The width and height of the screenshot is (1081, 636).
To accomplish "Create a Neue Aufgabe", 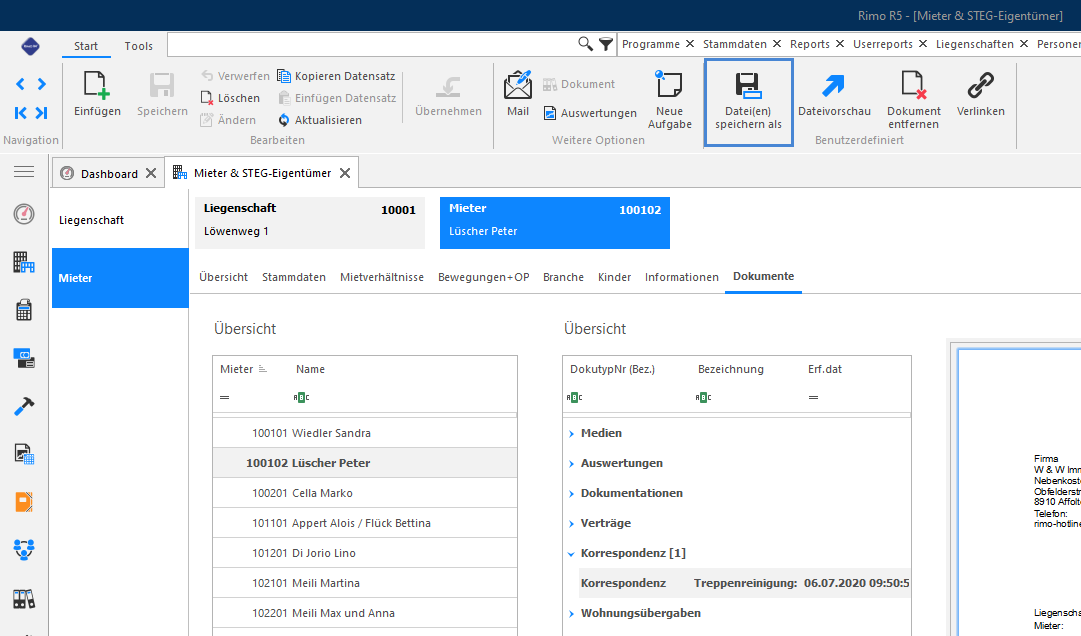I will pos(669,100).
